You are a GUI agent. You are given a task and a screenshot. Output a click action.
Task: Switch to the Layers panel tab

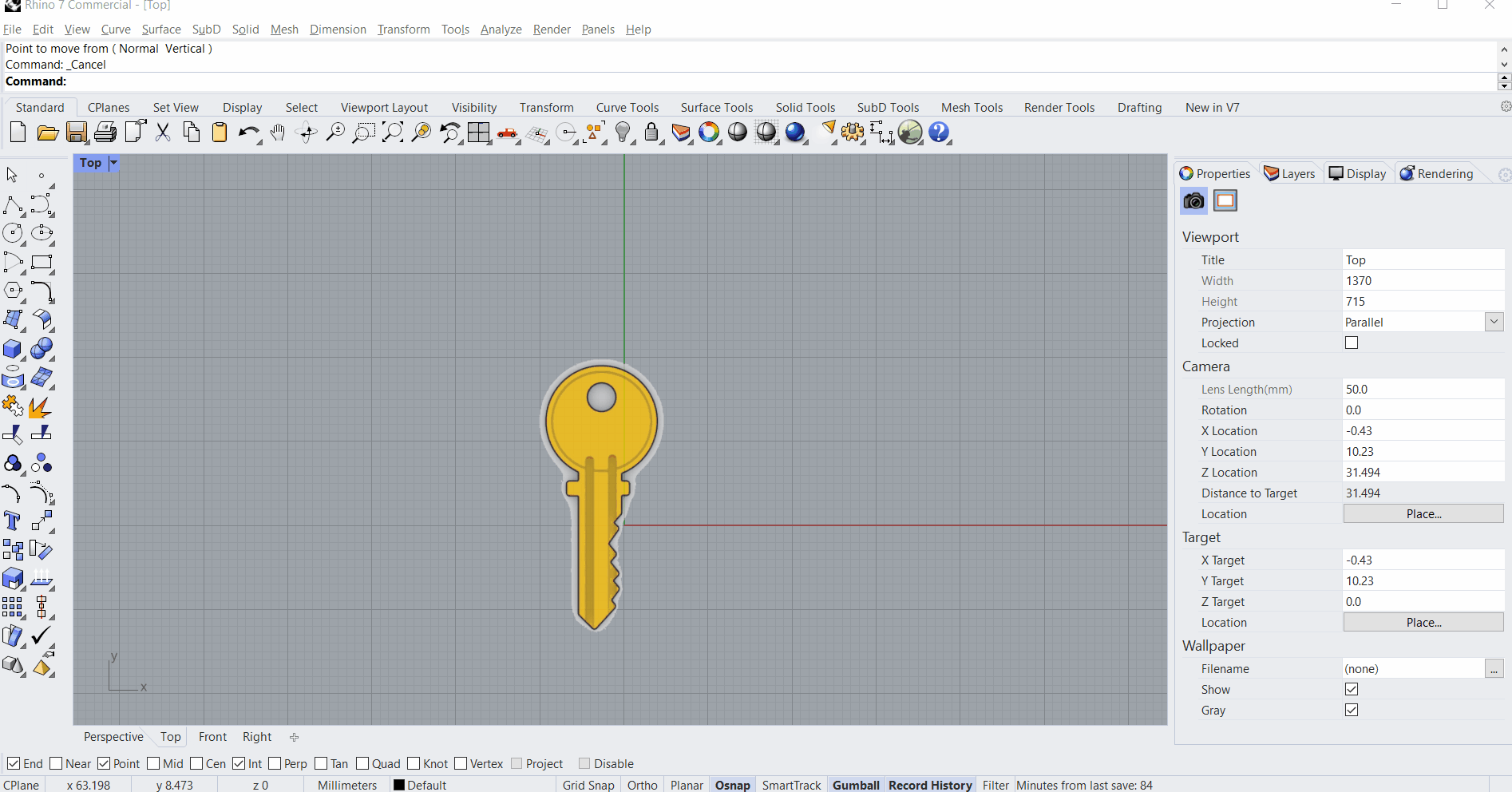(1289, 174)
